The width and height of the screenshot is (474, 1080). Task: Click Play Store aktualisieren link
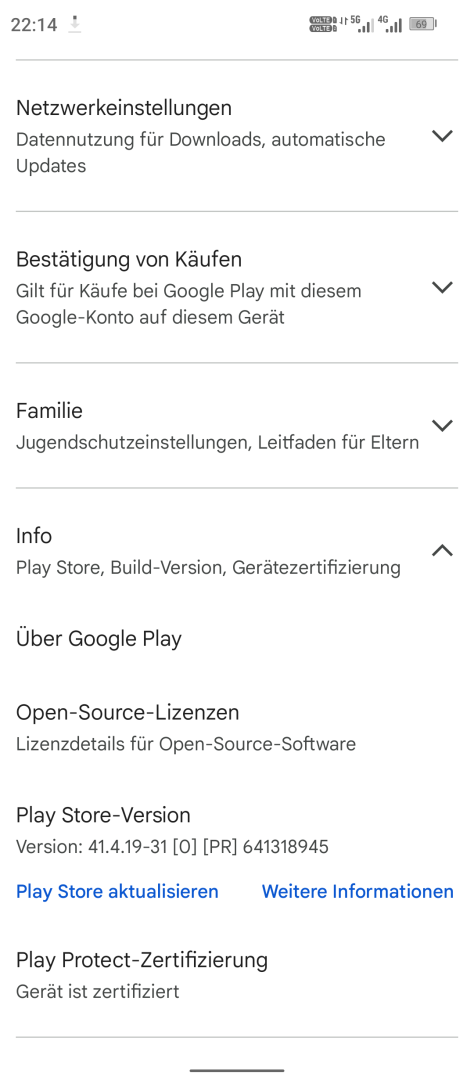point(117,891)
